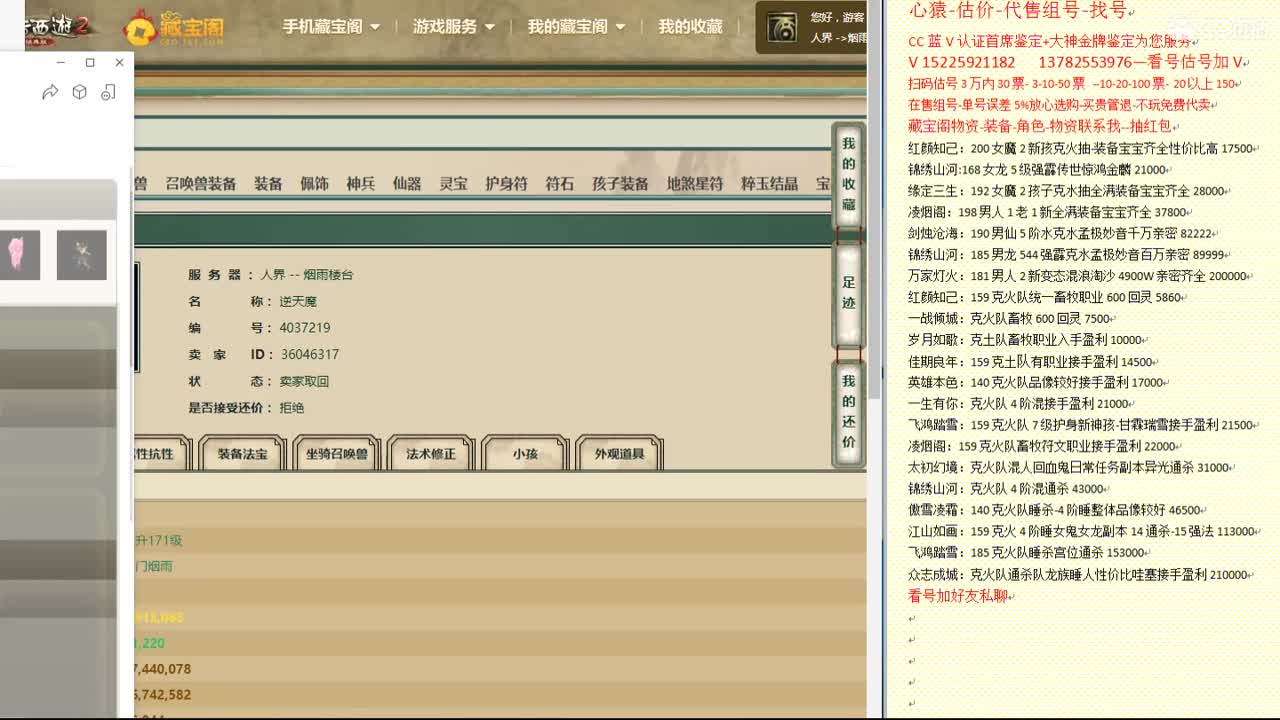Image resolution: width=1280 pixels, height=720 pixels.
Task: Click the share arrow icon in small window
Action: coord(50,92)
